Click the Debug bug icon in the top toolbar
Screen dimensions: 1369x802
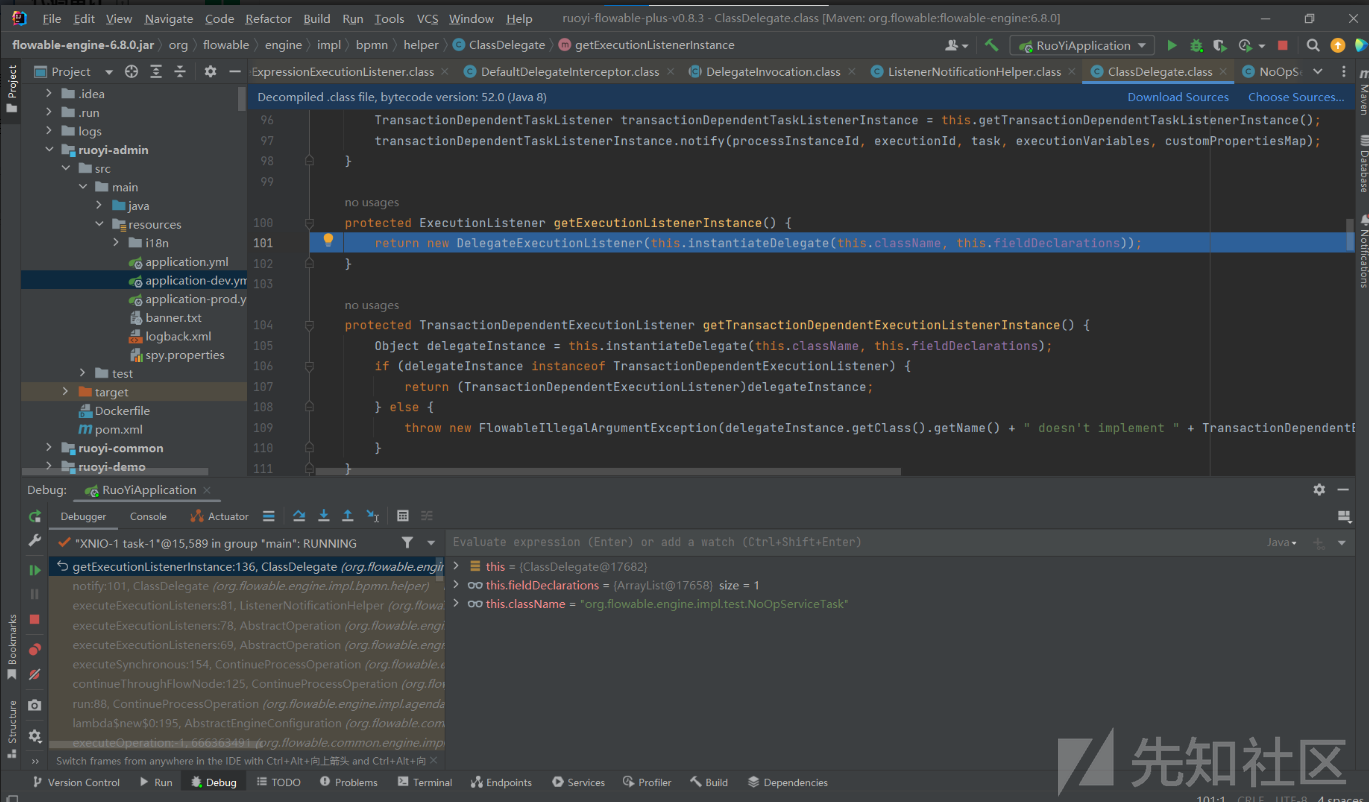pos(1196,45)
